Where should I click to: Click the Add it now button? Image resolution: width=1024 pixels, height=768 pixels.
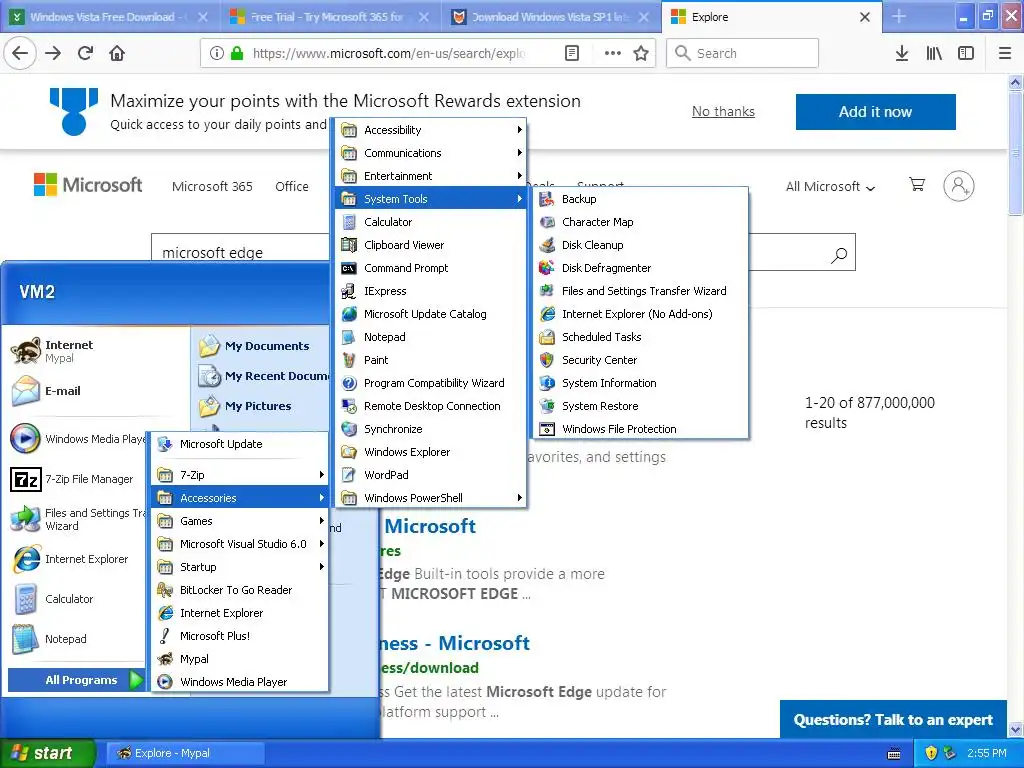(x=875, y=112)
